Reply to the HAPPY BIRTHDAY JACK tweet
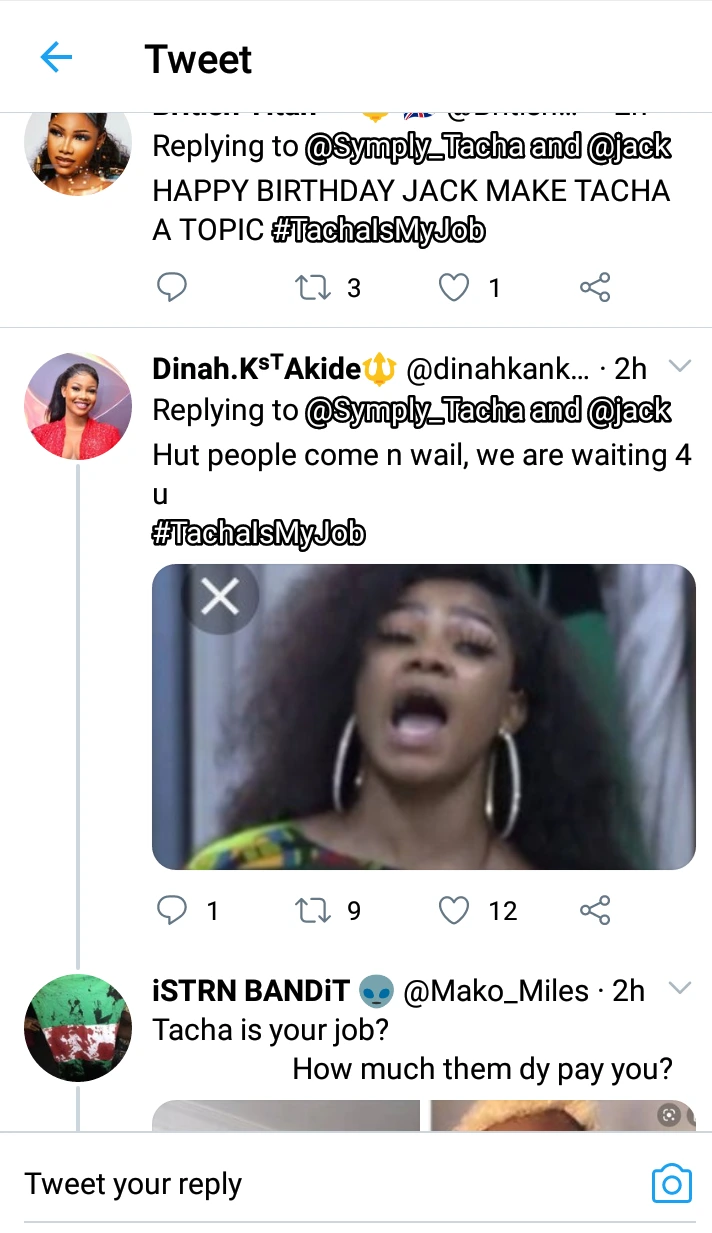Viewport: 712px width, 1233px height. [x=173, y=288]
